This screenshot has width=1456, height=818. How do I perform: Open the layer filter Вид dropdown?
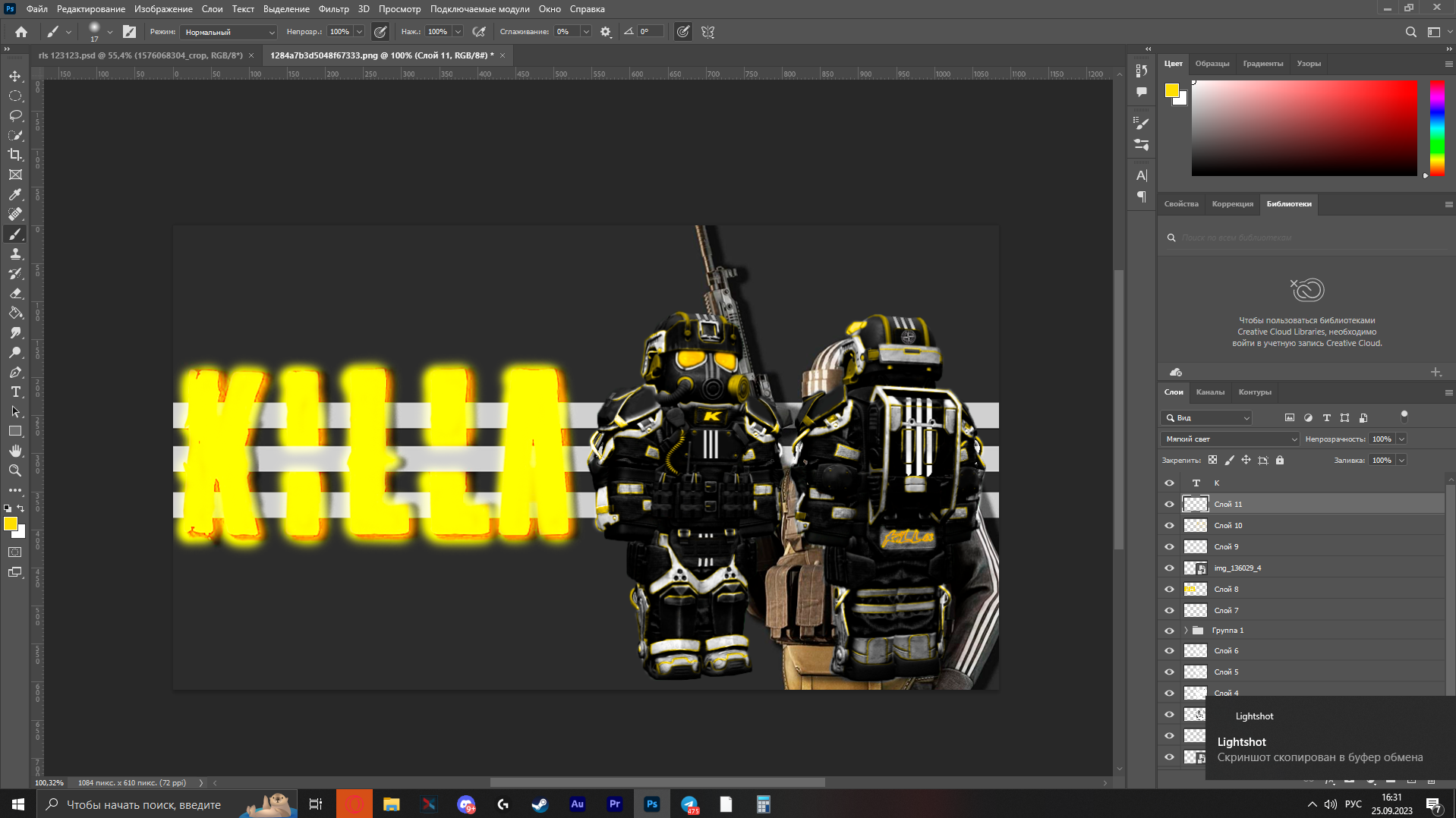pos(1206,417)
